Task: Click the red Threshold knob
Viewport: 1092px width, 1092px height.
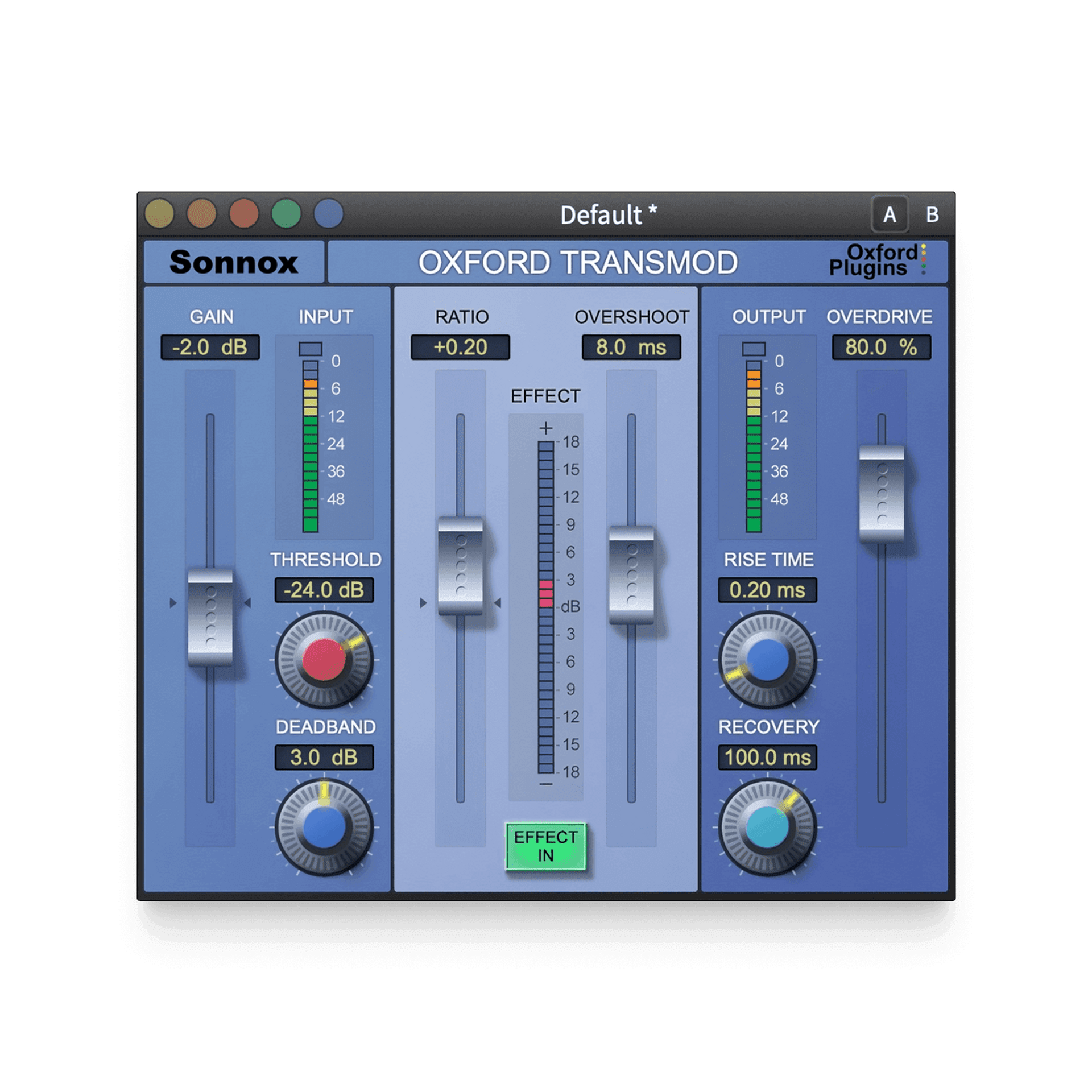Action: [x=324, y=660]
